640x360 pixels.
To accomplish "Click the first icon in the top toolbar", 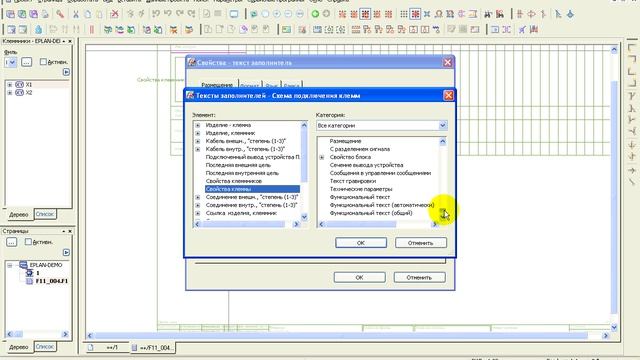I will [11, 14].
